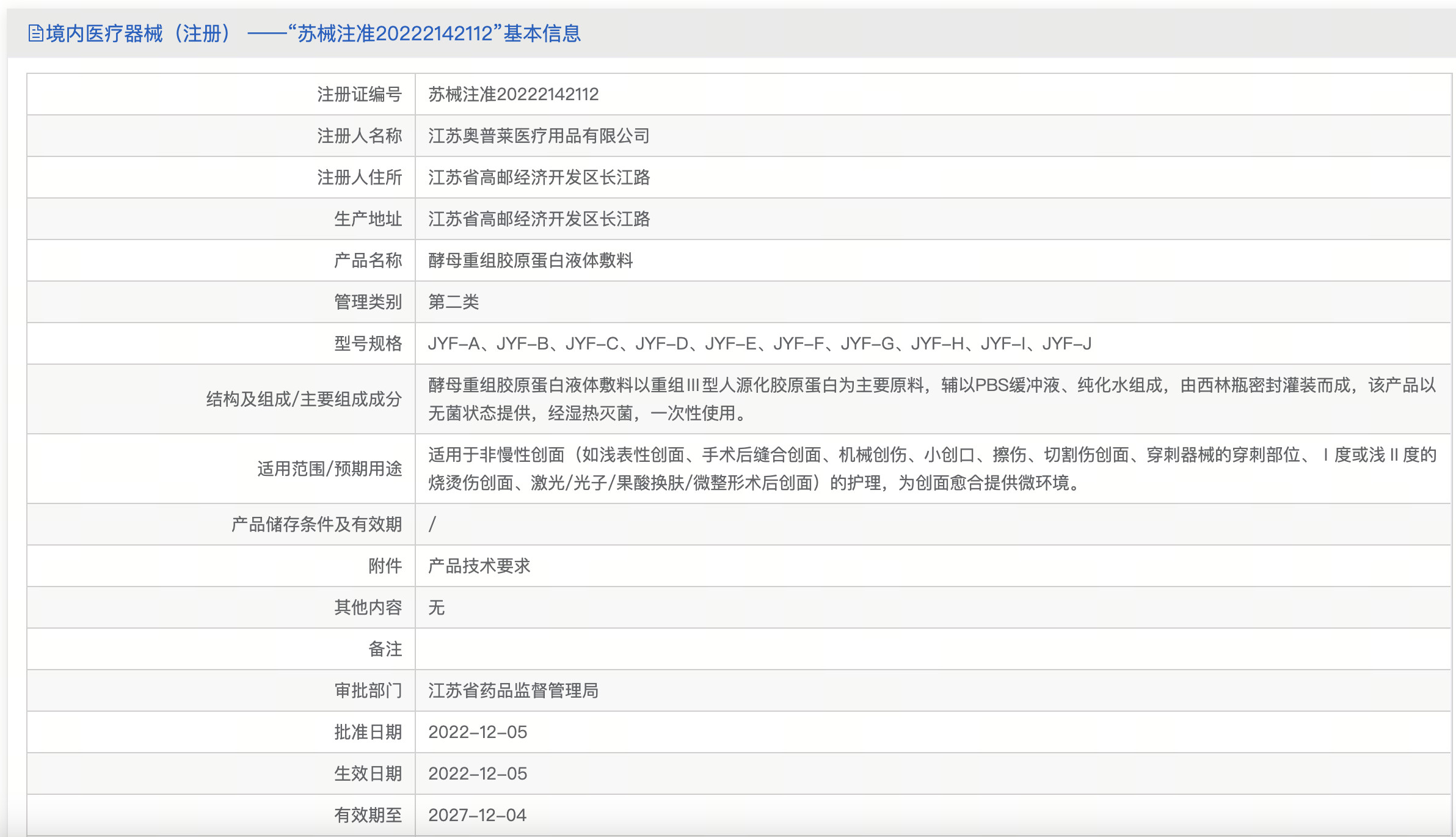Click the 有效期至 label
1456x837 pixels.
368,815
